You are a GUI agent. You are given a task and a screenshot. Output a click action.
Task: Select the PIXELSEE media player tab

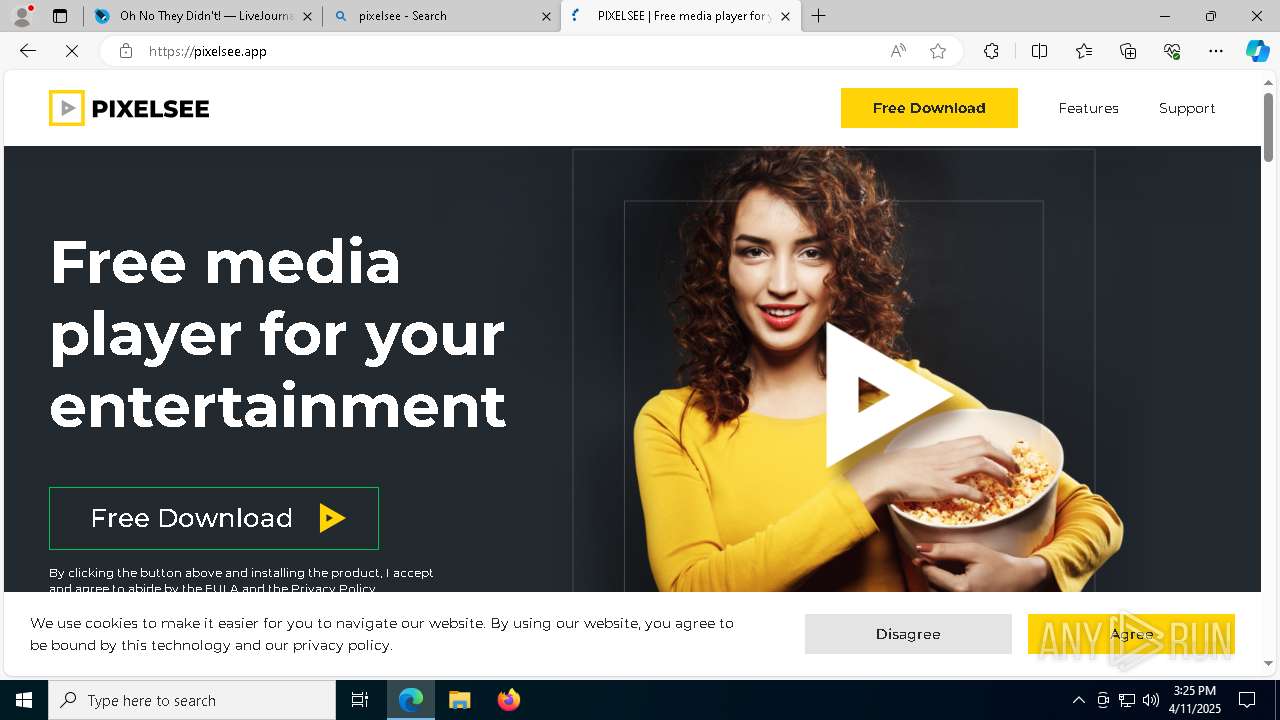tap(681, 16)
